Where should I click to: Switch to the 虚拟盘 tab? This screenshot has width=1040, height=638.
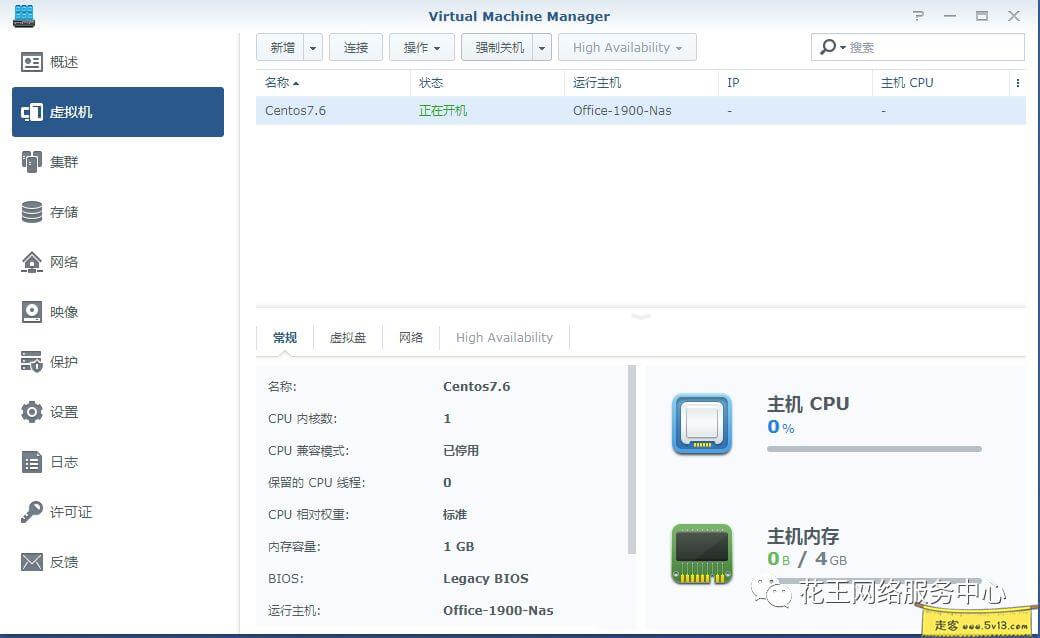click(347, 337)
